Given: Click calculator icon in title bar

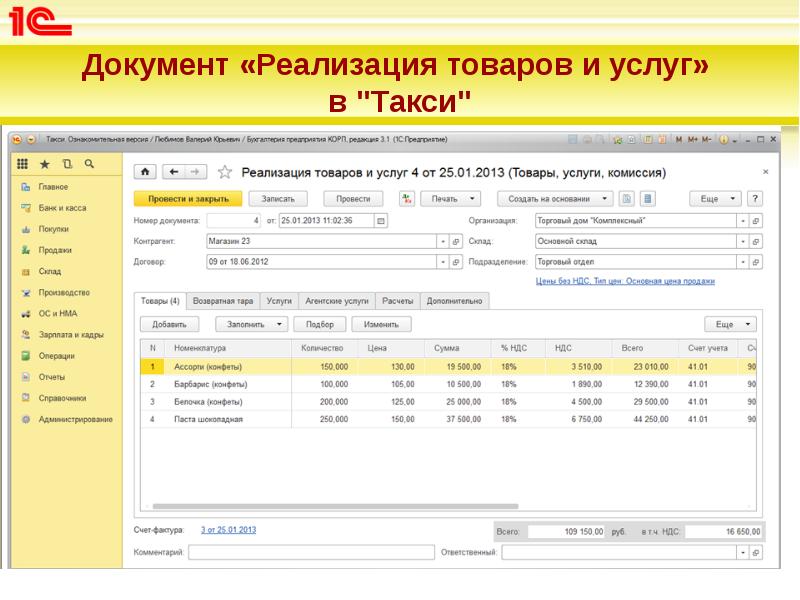Looking at the screenshot, I should tap(647, 139).
